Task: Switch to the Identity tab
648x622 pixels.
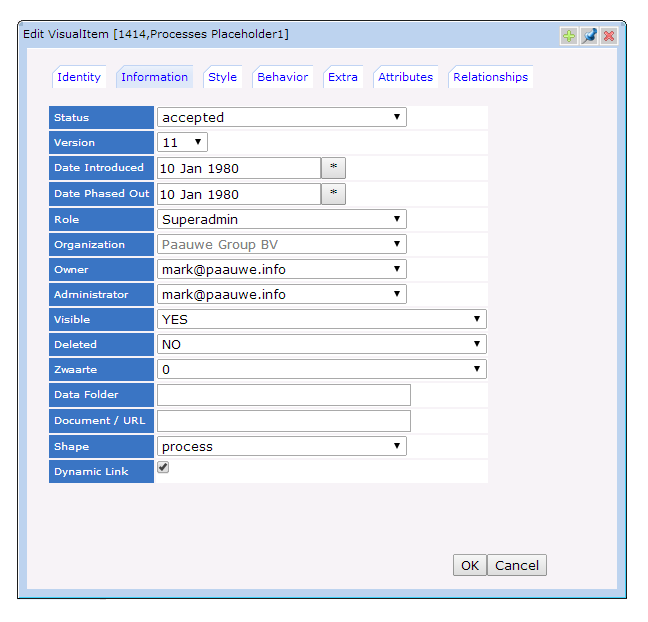Action: (x=79, y=77)
